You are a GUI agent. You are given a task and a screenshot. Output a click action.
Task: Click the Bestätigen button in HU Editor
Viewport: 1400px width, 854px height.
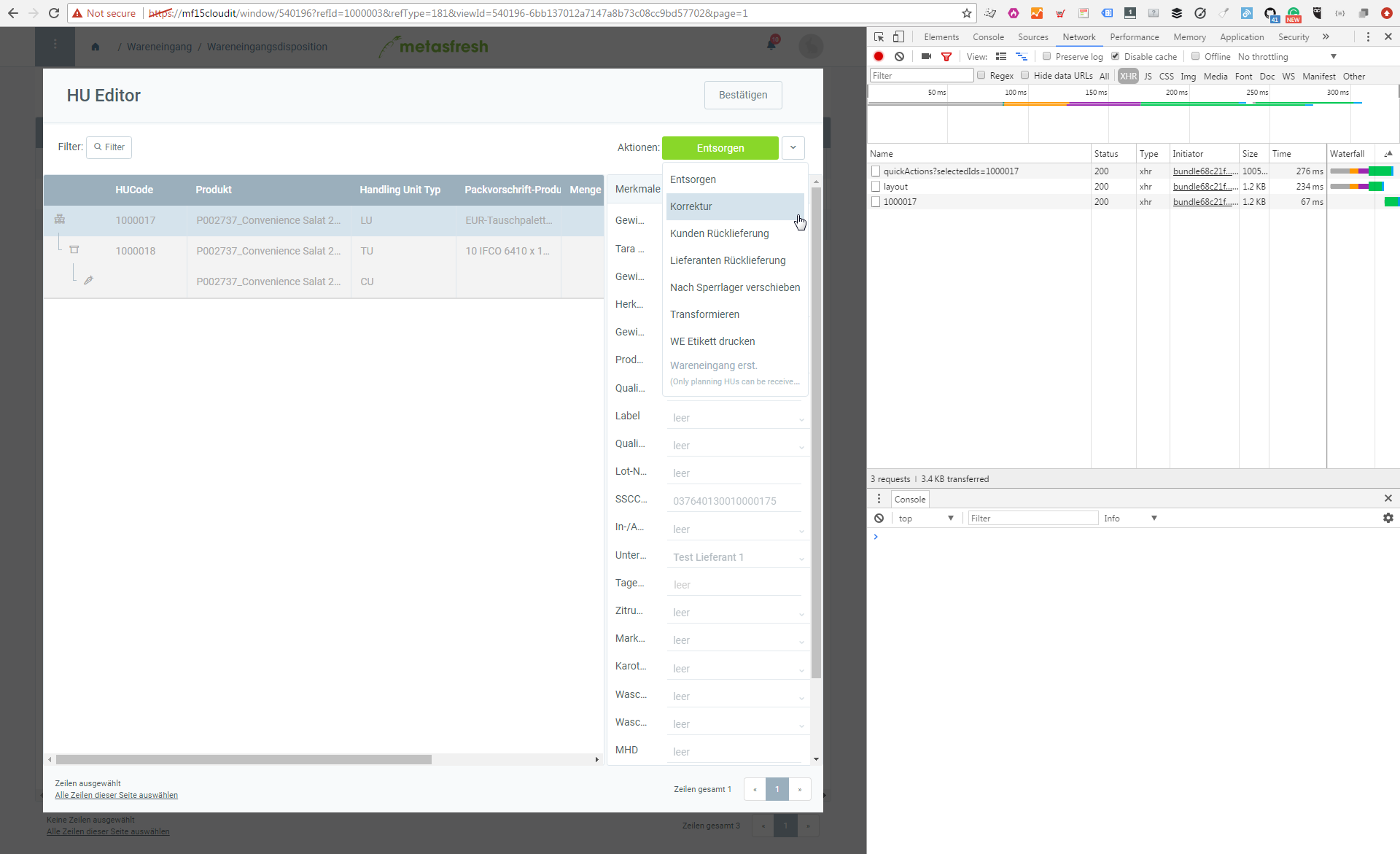point(743,95)
